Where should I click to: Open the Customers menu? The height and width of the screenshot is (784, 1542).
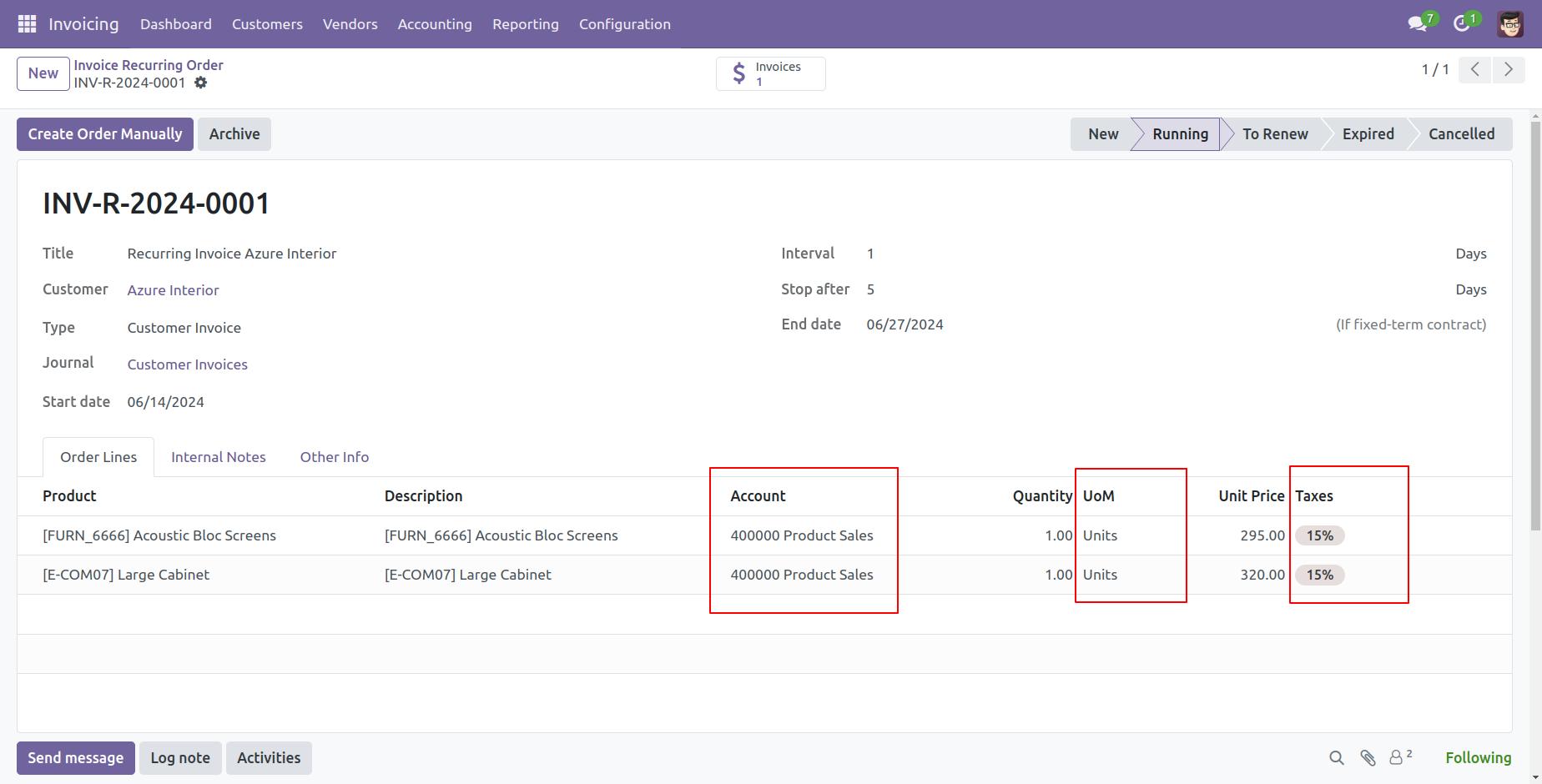click(267, 24)
